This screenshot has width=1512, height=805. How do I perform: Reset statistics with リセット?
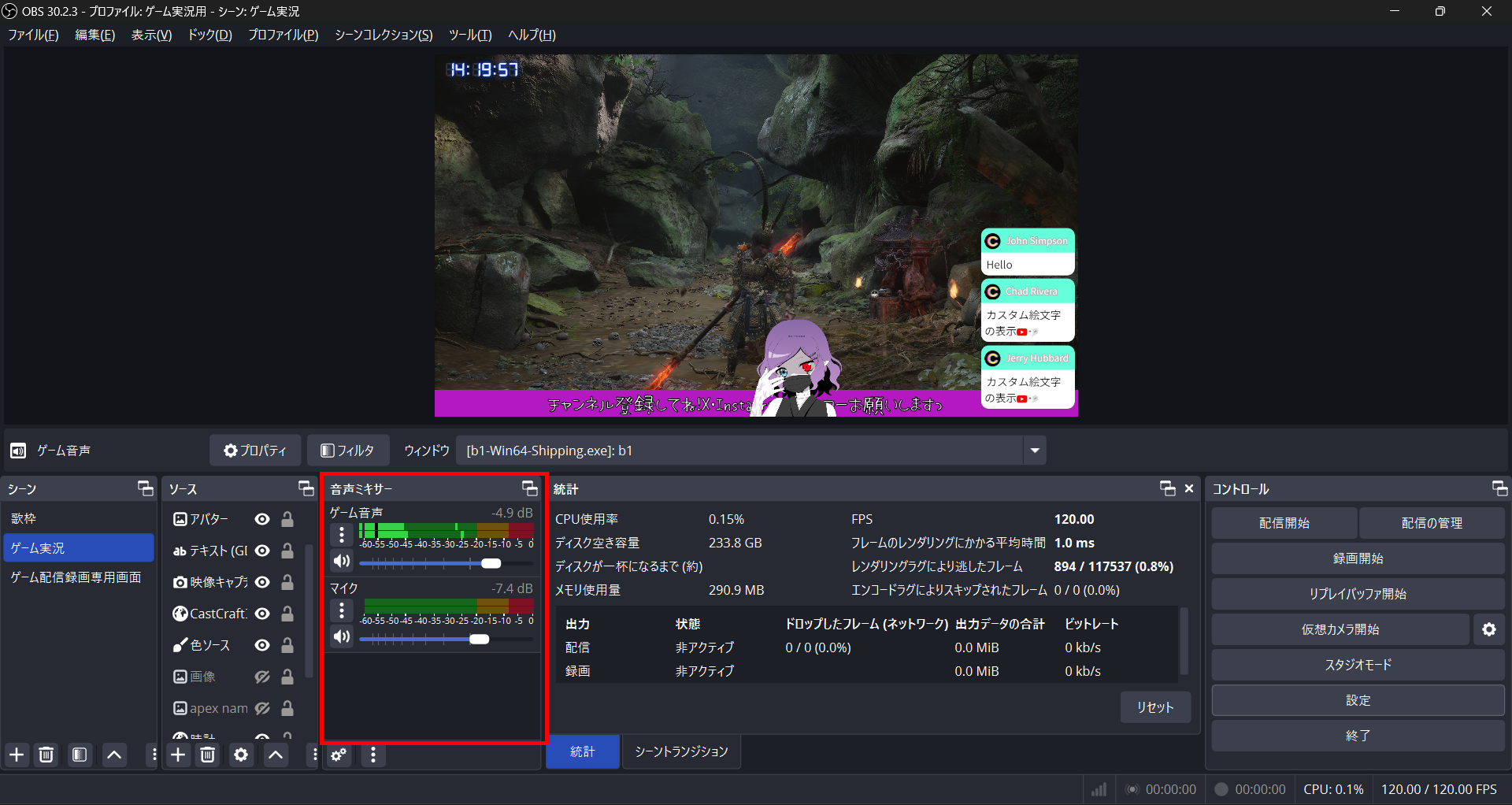(x=1155, y=707)
